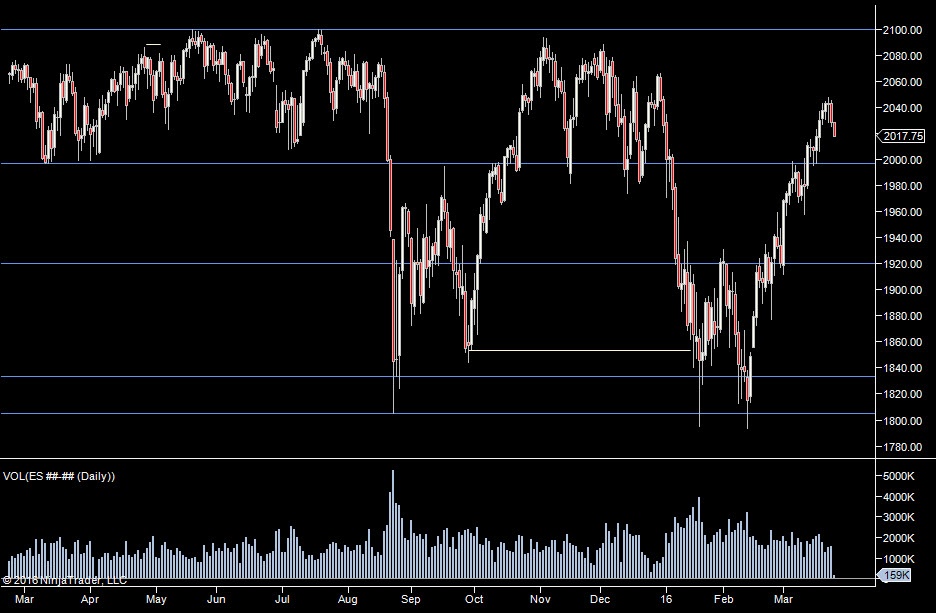
Task: Select the VOL(ES ##-## (Daily)) indicator label
Action: coord(61,476)
